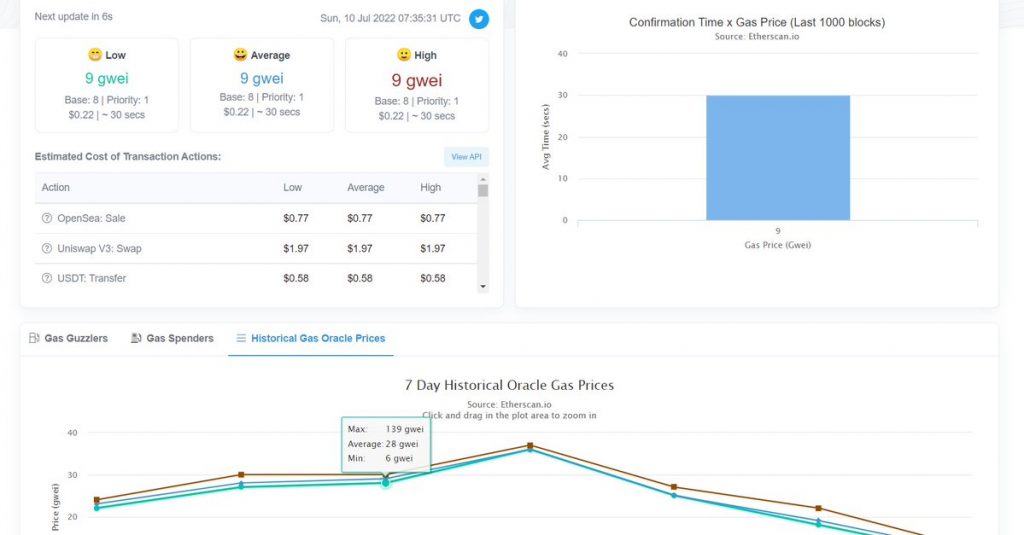1024x535 pixels.
Task: Select Historical Gas Oracle Prices tab
Action: [x=311, y=339]
